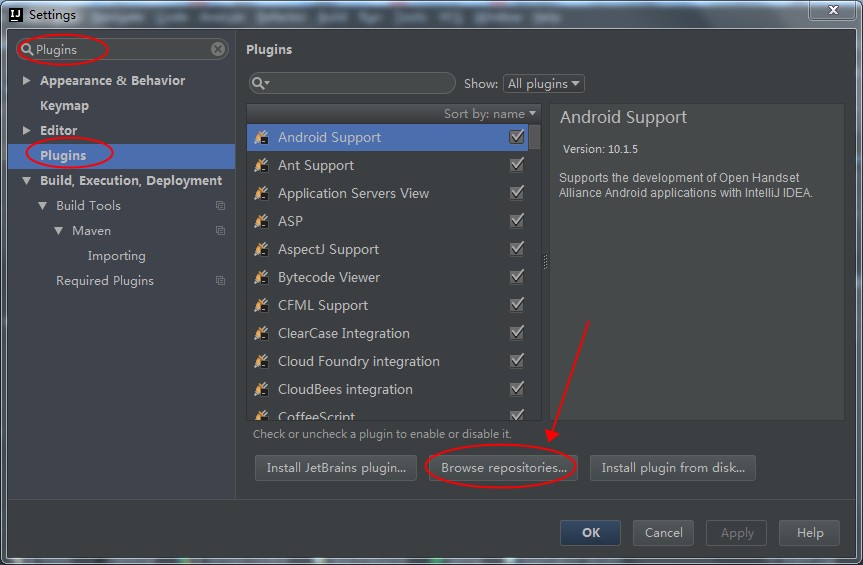Click splitter handle between list and details
863x565 pixels.
click(x=545, y=262)
